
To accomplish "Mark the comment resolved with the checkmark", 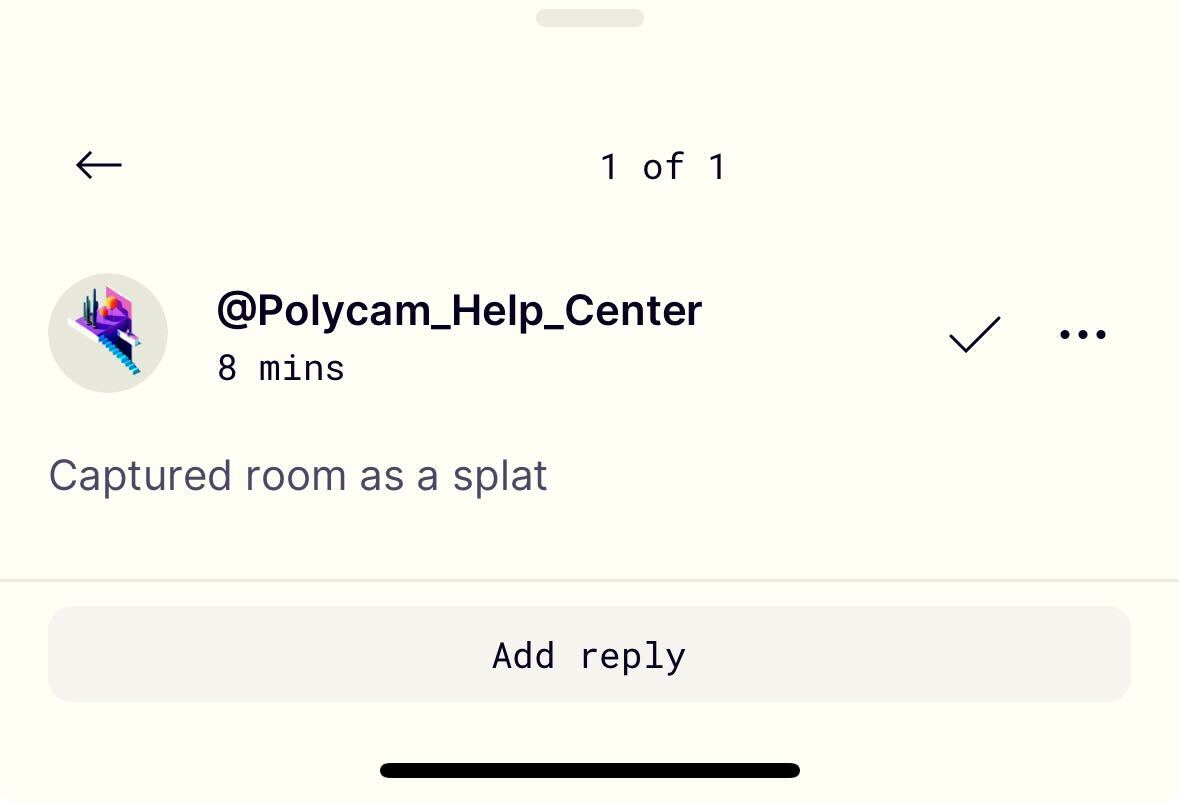I will [974, 334].
